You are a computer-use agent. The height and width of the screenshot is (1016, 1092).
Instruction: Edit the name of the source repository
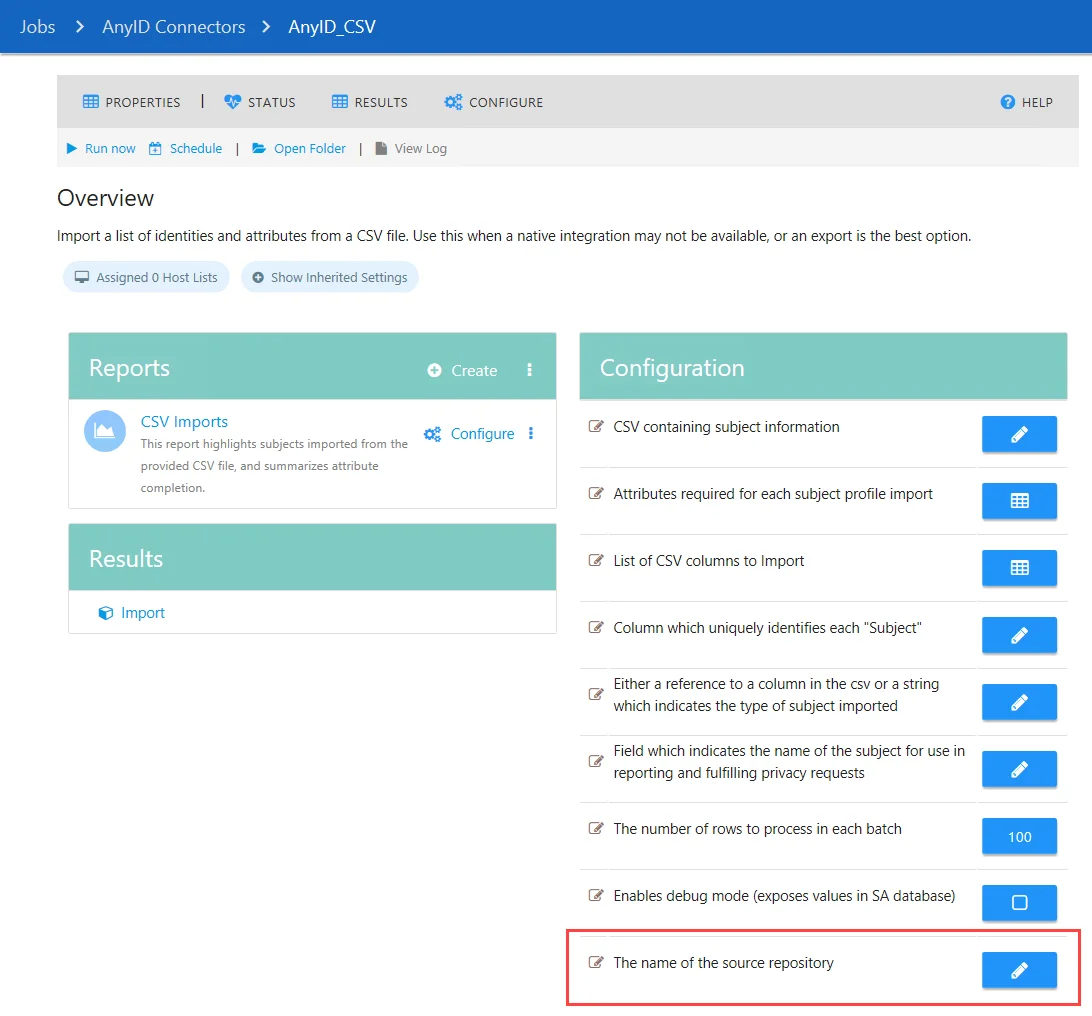pos(1019,970)
